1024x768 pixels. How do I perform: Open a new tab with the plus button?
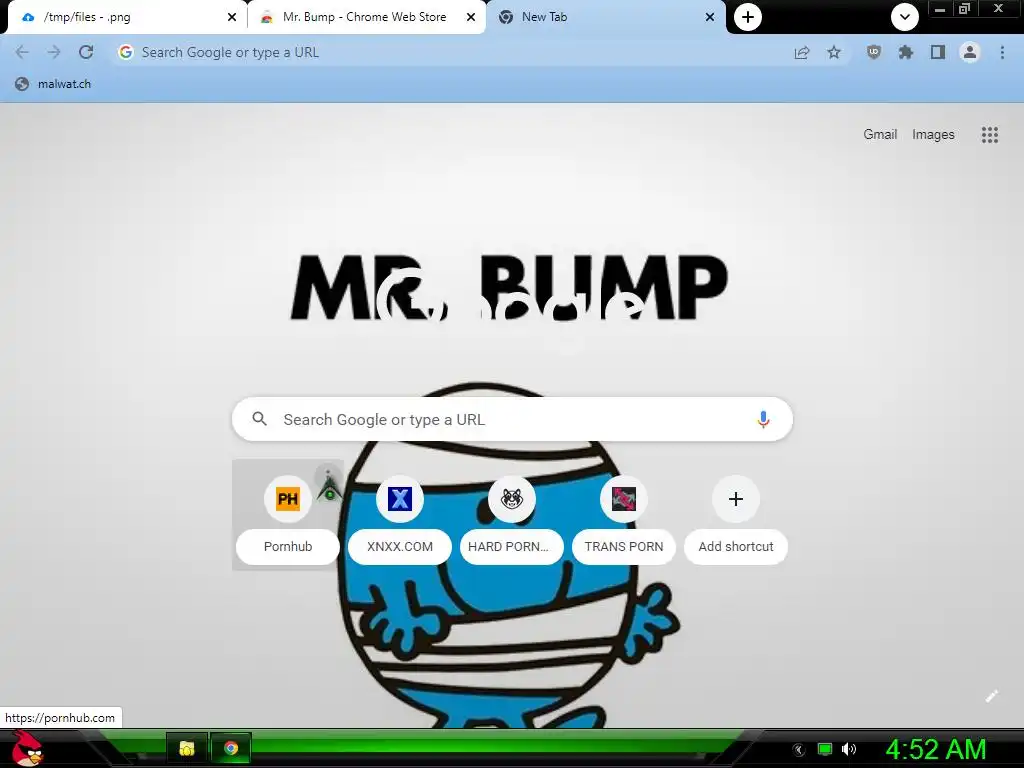click(x=748, y=17)
